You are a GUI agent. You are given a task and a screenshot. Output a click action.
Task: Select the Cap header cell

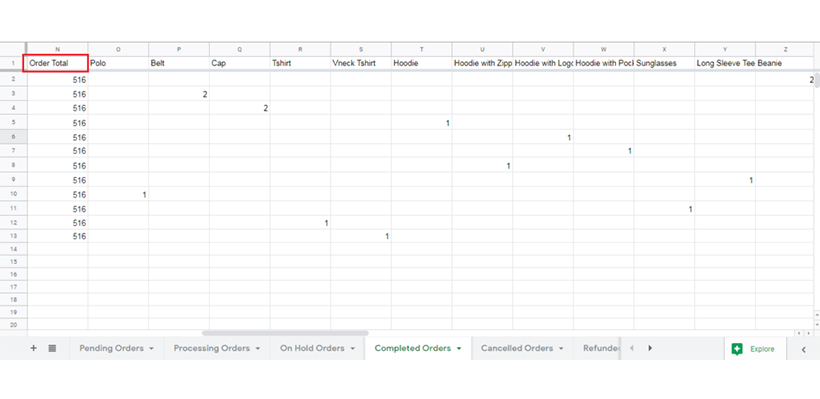(240, 63)
